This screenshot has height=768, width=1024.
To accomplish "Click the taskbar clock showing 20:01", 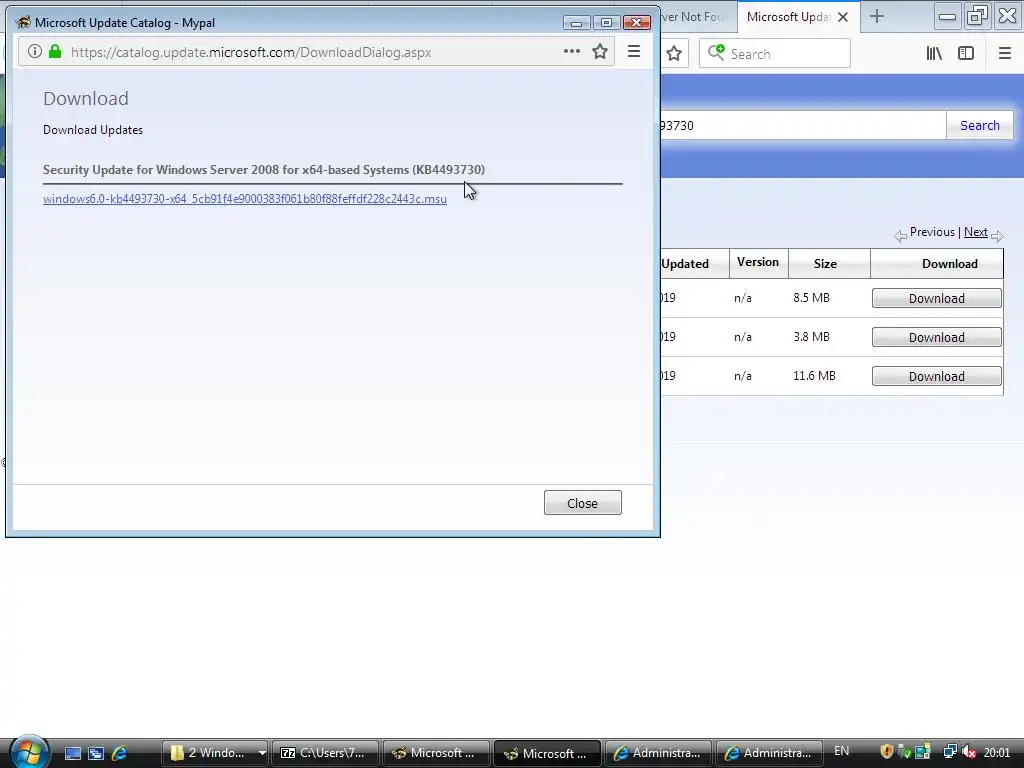I will (x=997, y=752).
